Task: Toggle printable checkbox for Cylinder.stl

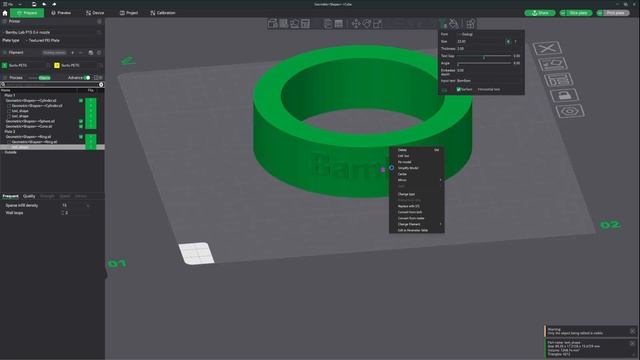Action: [81, 100]
